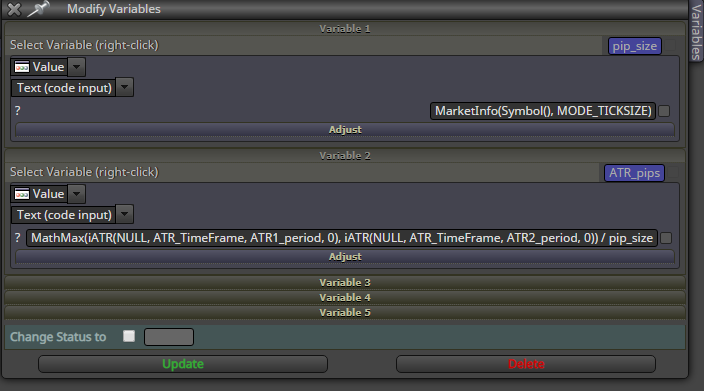The width and height of the screenshot is (704, 391).
Task: Edit the MarketInfo(Symbol(), MODE_TICKSIZE) input
Action: tap(543, 111)
